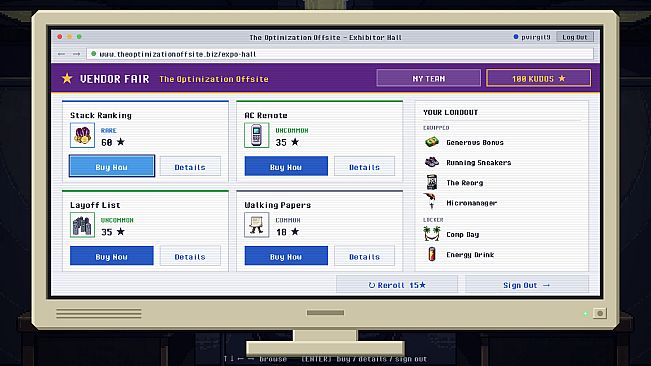Select the Generous Bonus cash icon
Image resolution: width=651 pixels, height=366 pixels.
click(x=432, y=142)
